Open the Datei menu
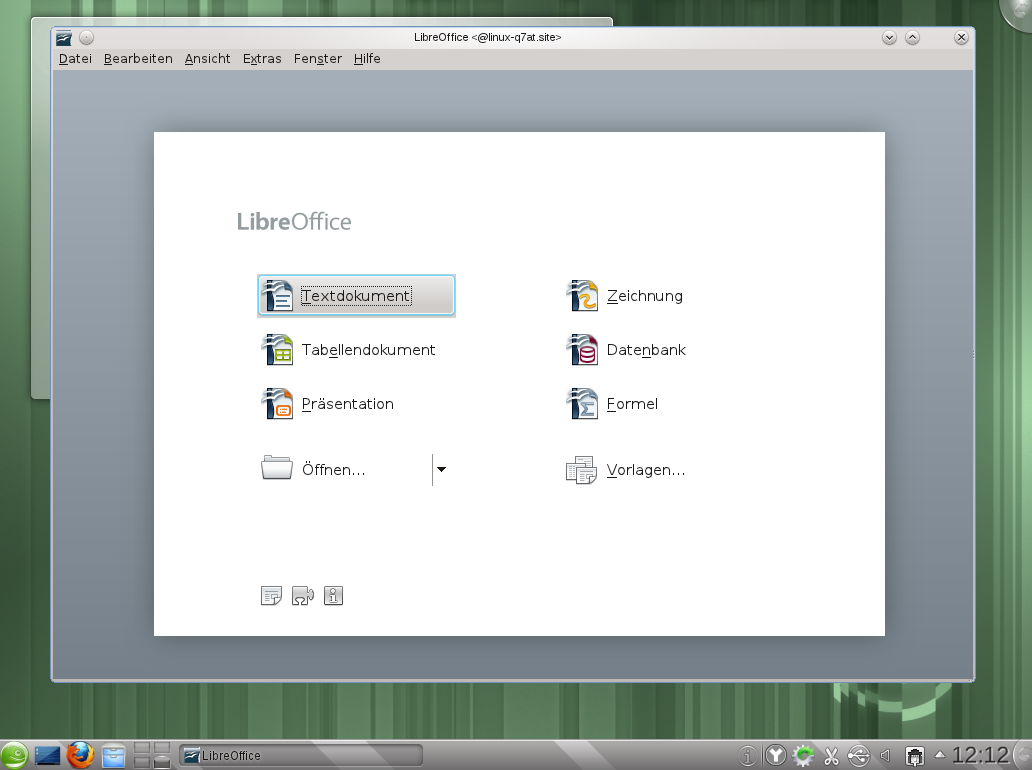This screenshot has height=770, width=1032. 74,58
